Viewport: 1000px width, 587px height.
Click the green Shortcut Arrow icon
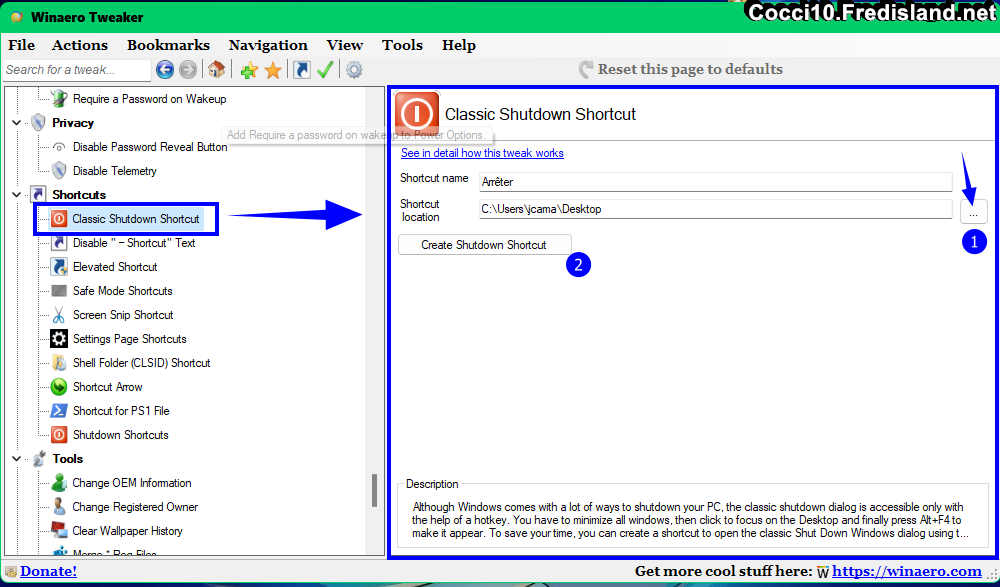click(x=59, y=387)
